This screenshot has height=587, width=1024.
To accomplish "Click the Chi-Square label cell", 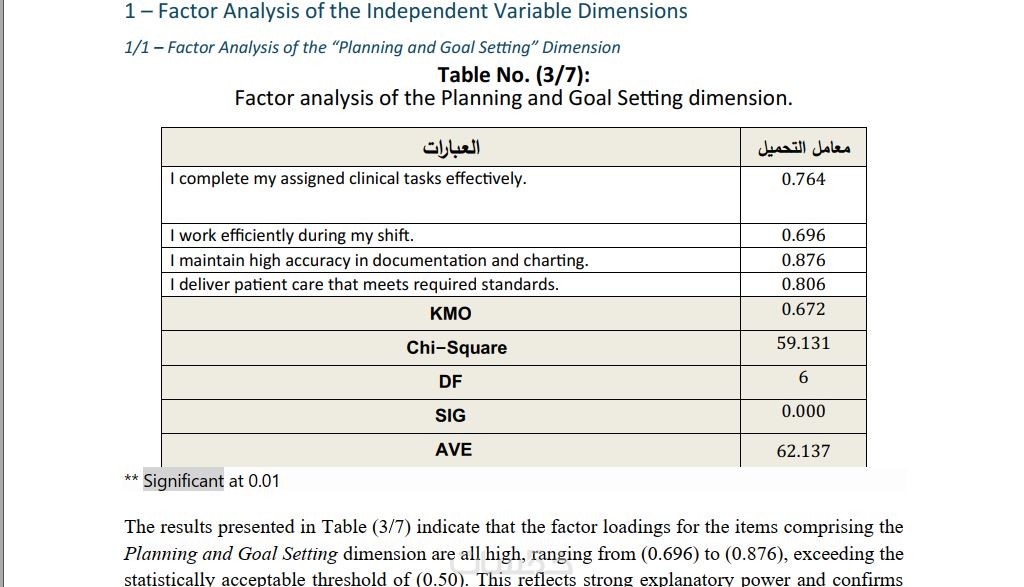I will [x=456, y=348].
